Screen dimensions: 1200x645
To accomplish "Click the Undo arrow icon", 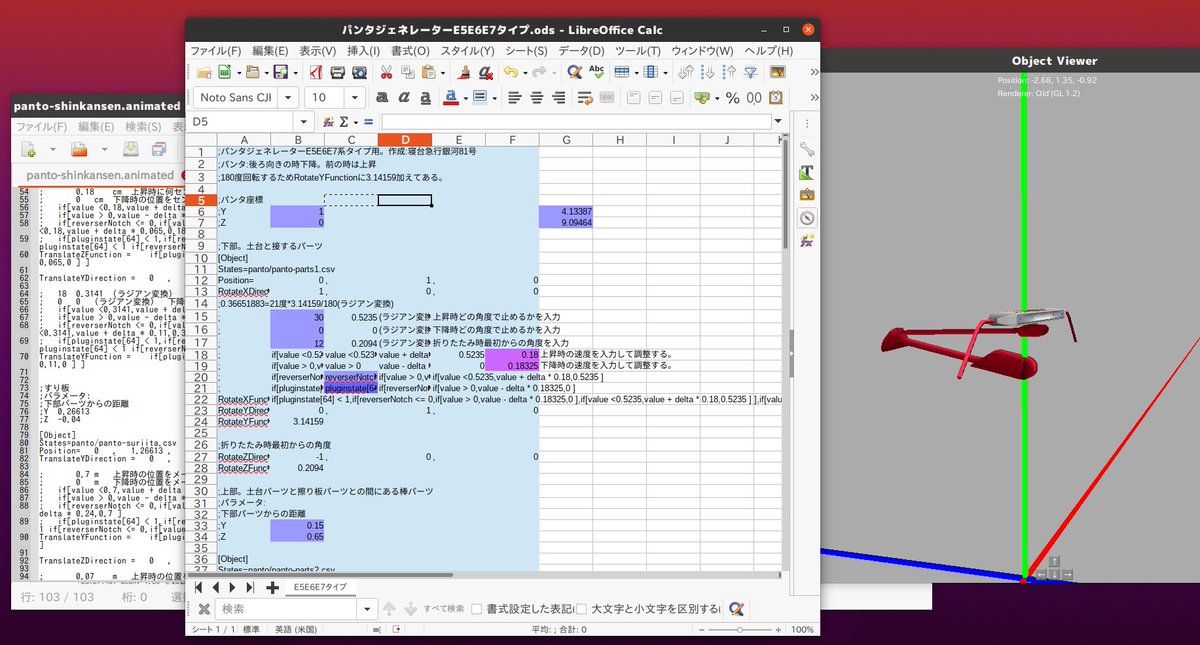I will click(x=510, y=72).
